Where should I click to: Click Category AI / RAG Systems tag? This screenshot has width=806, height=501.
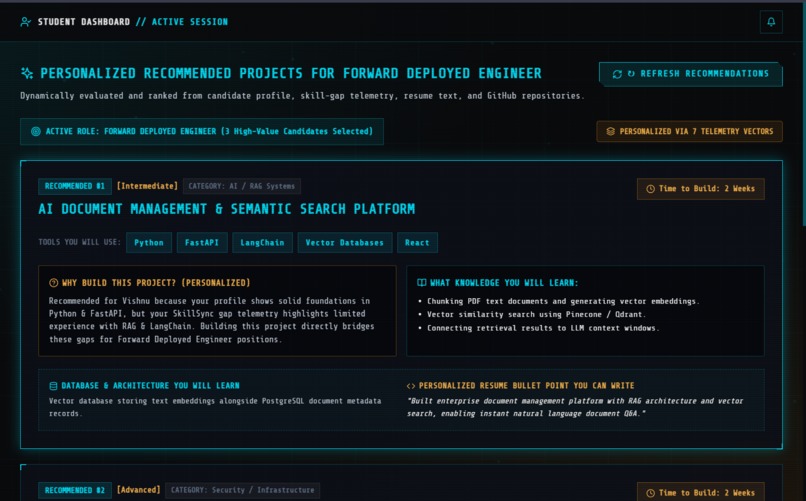[242, 186]
